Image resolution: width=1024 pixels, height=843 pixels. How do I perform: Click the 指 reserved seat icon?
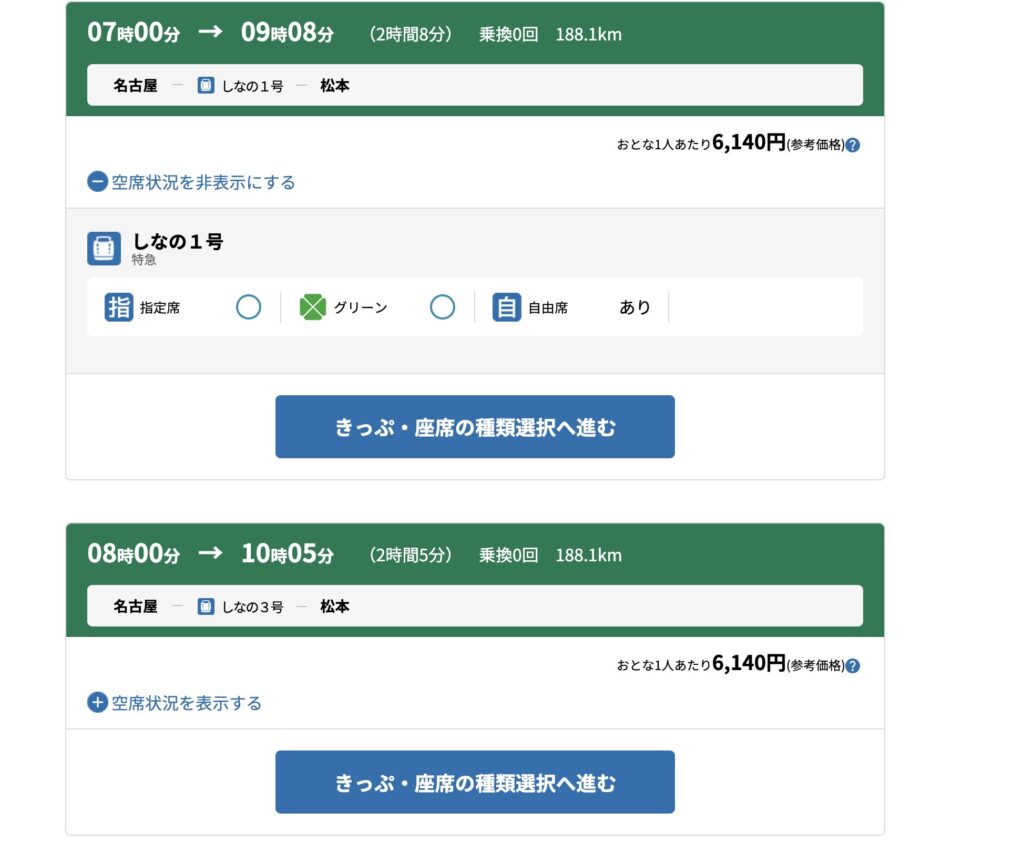[x=119, y=307]
